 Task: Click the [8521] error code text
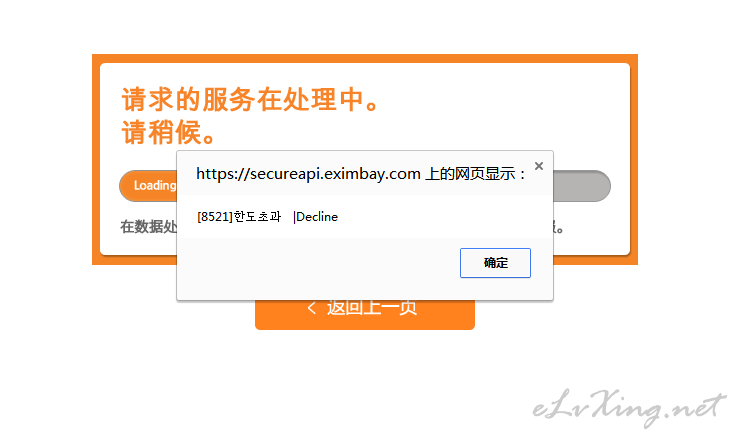coord(215,217)
